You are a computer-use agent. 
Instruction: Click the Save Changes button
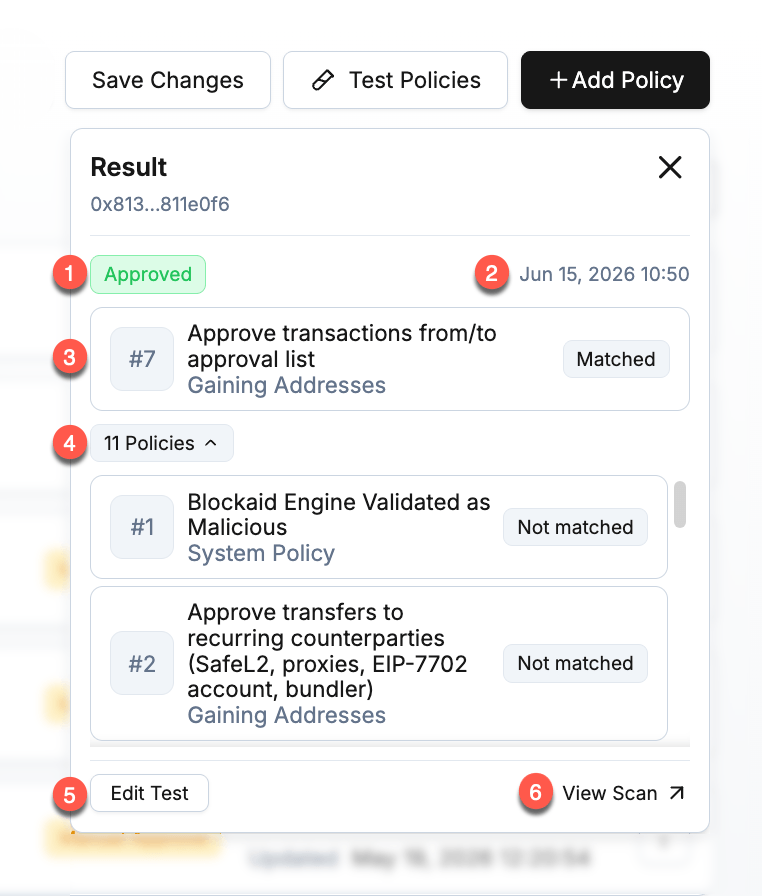pyautogui.click(x=167, y=80)
